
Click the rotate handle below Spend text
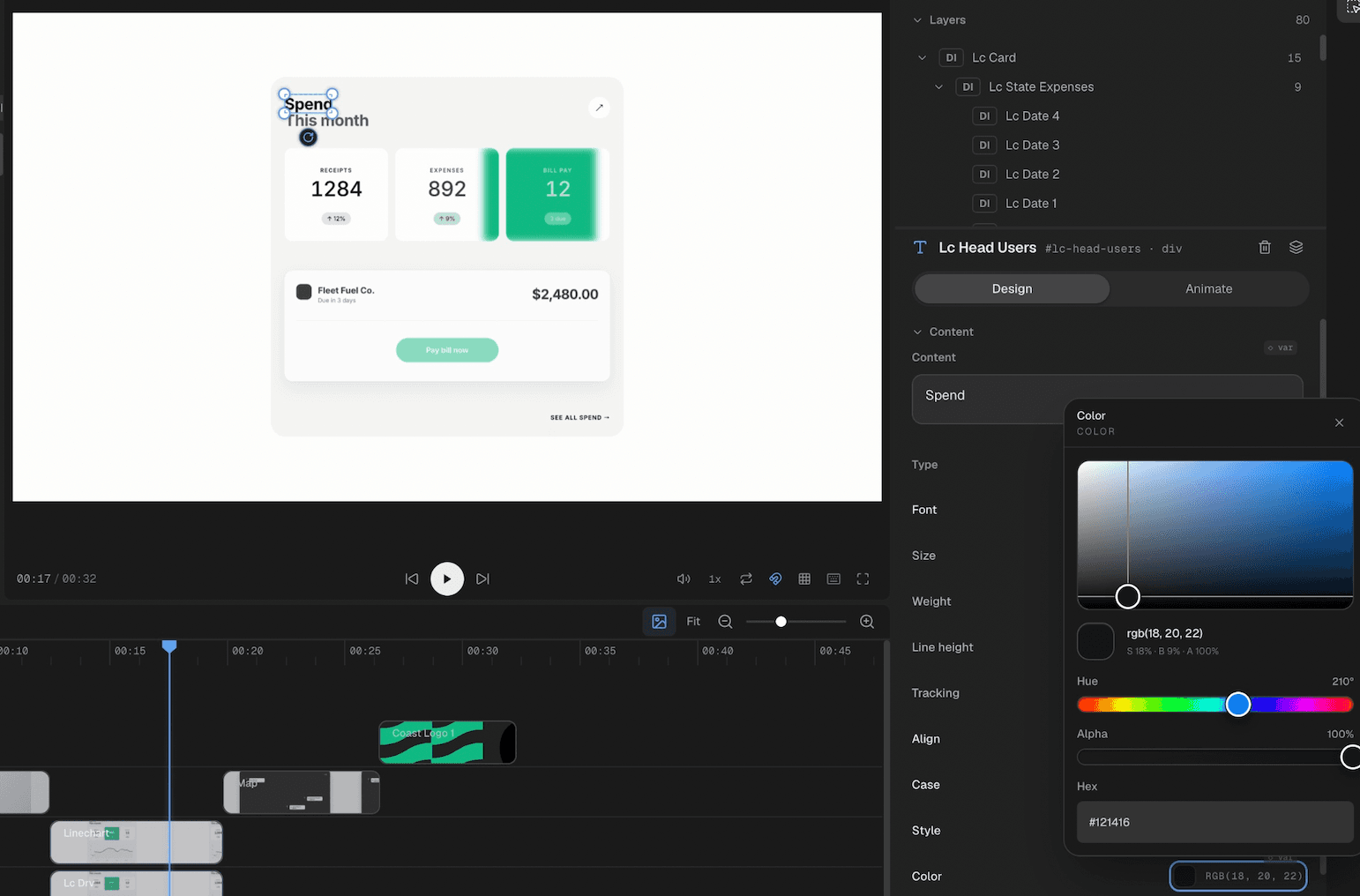tap(308, 137)
